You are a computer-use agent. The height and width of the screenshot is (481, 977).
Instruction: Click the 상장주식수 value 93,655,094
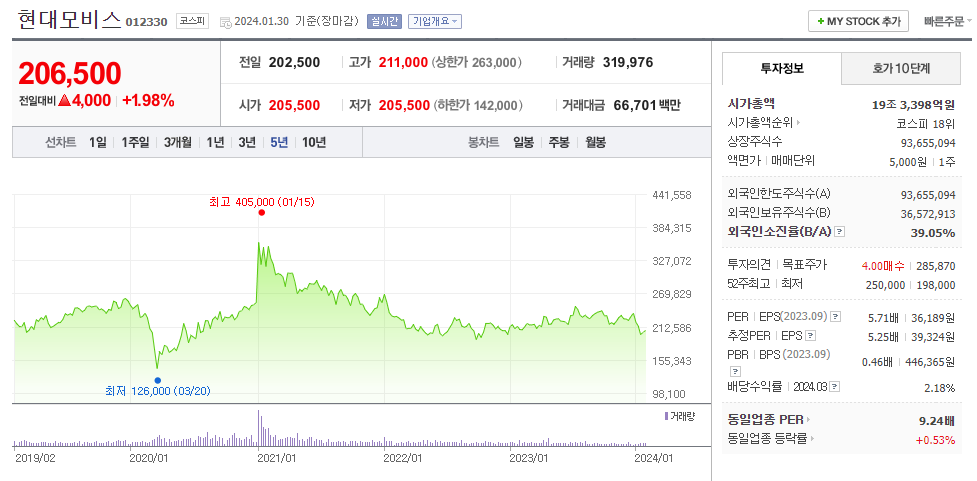928,143
